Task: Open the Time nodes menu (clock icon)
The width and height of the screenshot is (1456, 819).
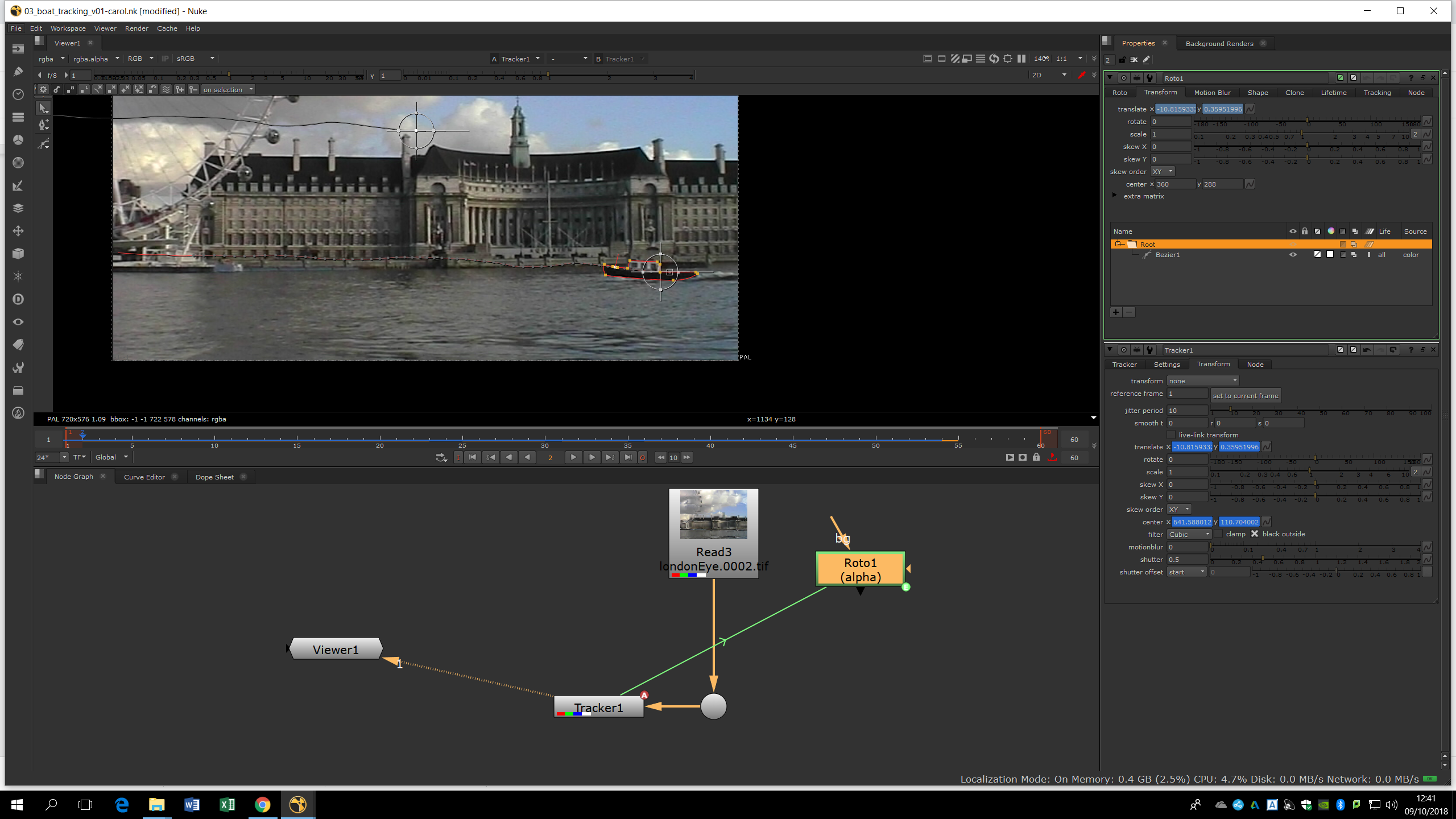Action: coord(18,94)
